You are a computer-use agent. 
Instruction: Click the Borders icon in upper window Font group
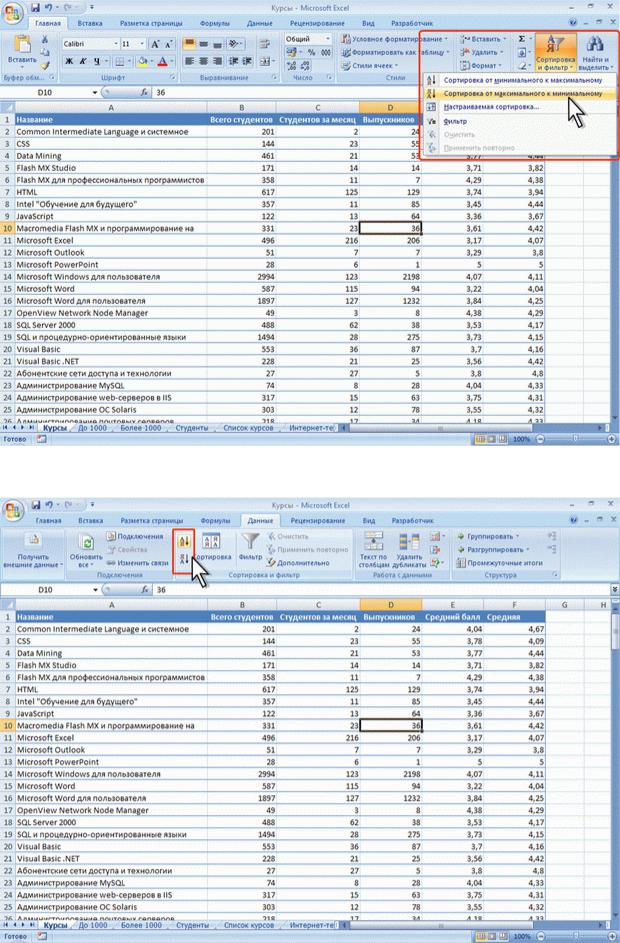(120, 61)
